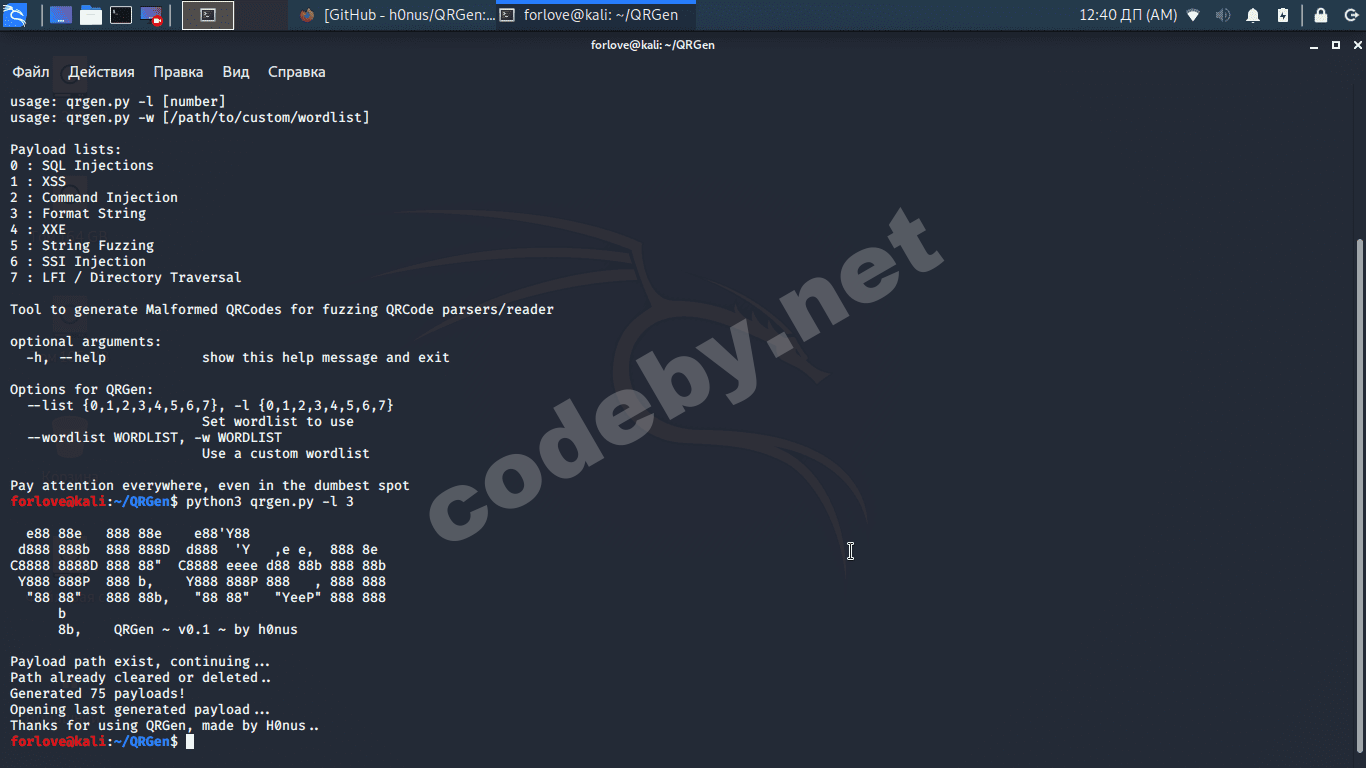Click the 'Payload lists:' heading
The image size is (1366, 768).
pyautogui.click(x=66, y=150)
